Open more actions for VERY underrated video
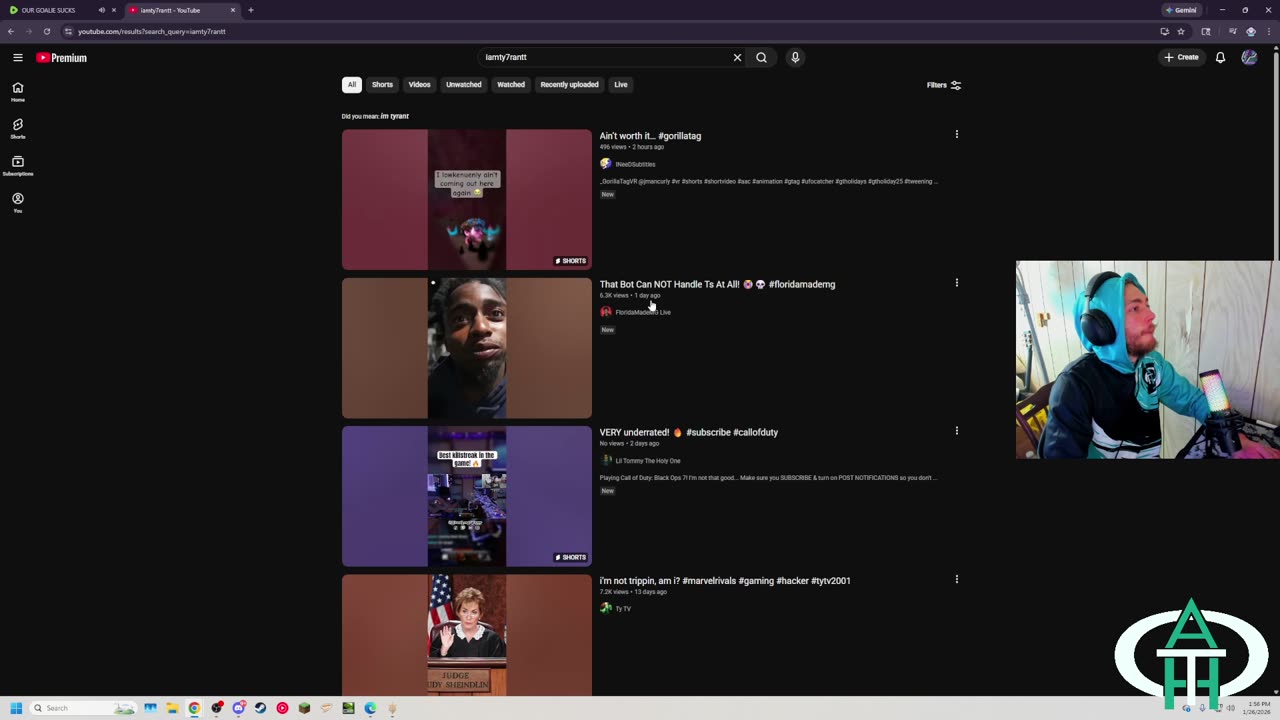Viewport: 1280px width, 720px height. (x=956, y=431)
